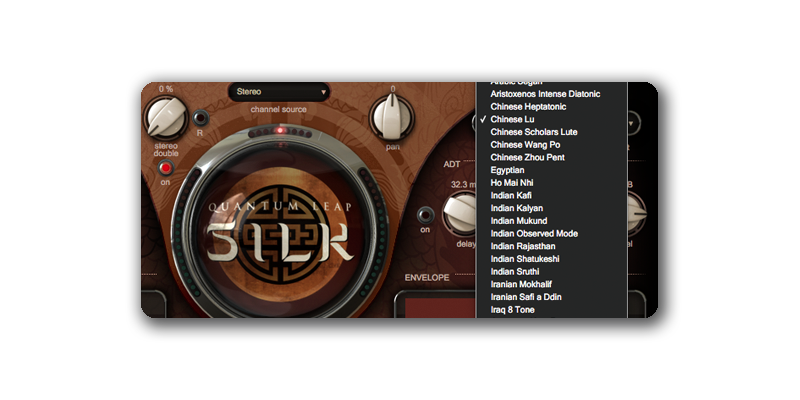Pick Chinese Scholars Lute scale
The image size is (800, 400).
(533, 132)
